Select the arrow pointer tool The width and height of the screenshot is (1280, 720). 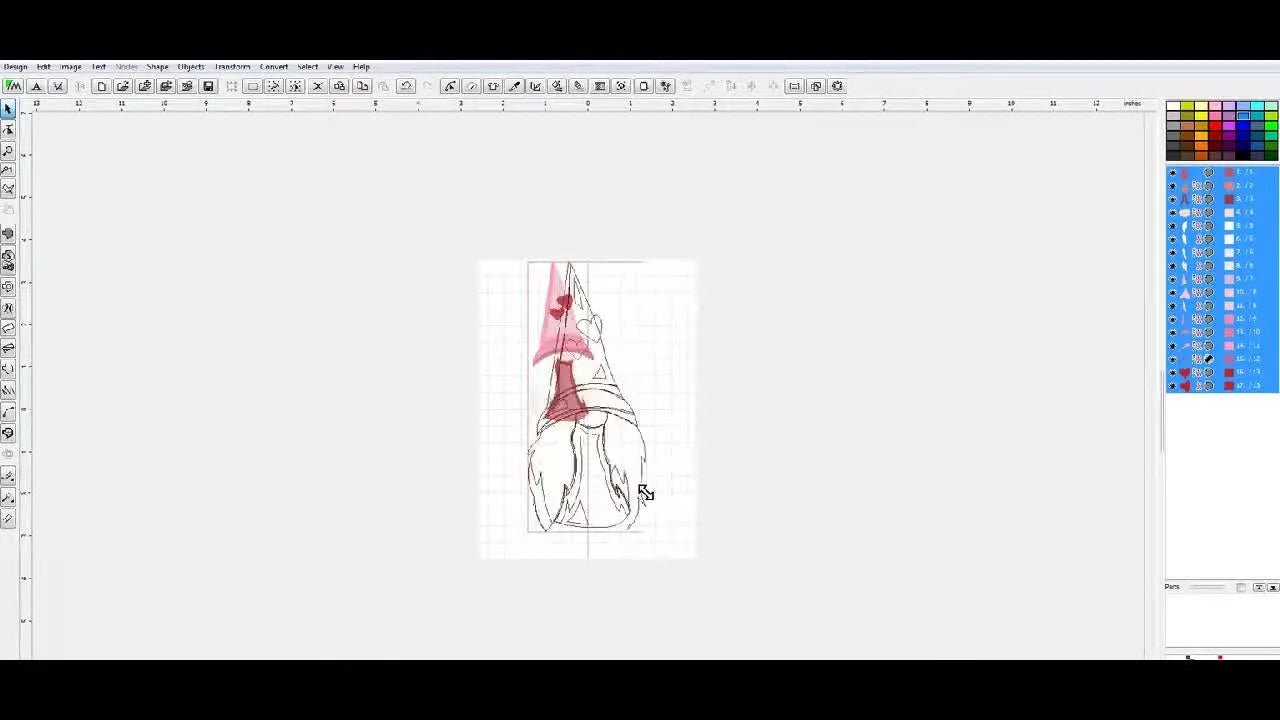pyautogui.click(x=8, y=108)
